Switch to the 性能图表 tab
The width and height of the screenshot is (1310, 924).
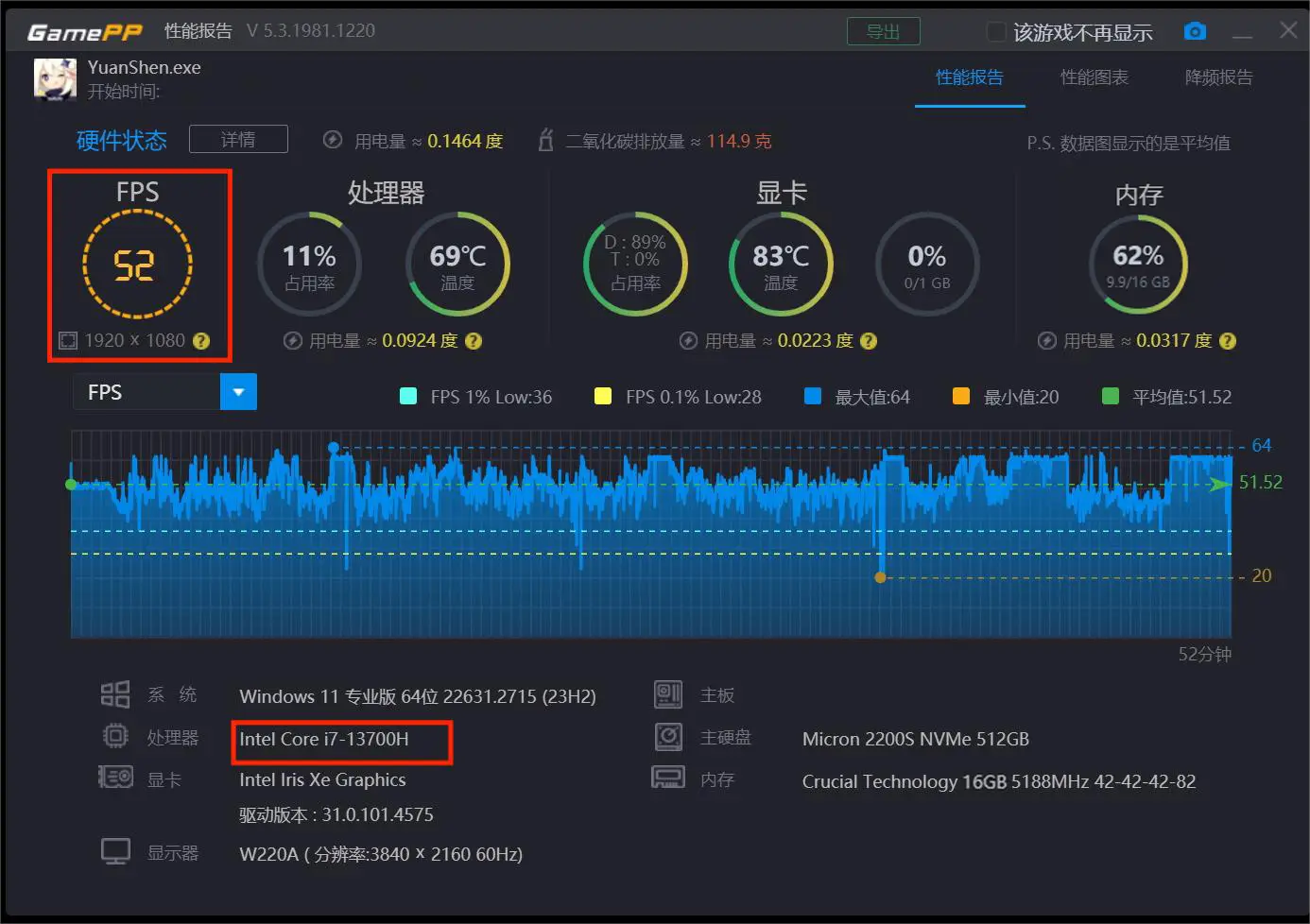click(x=1094, y=77)
